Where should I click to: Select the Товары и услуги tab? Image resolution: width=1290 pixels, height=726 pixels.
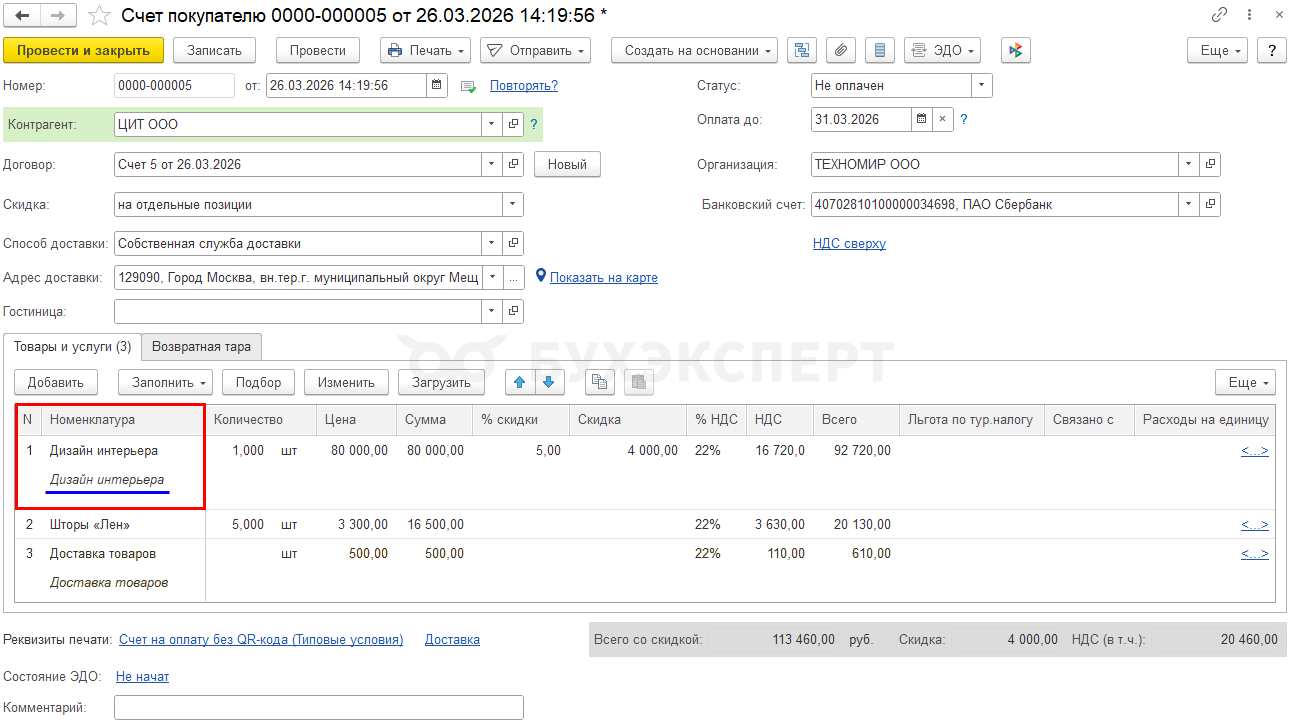72,347
